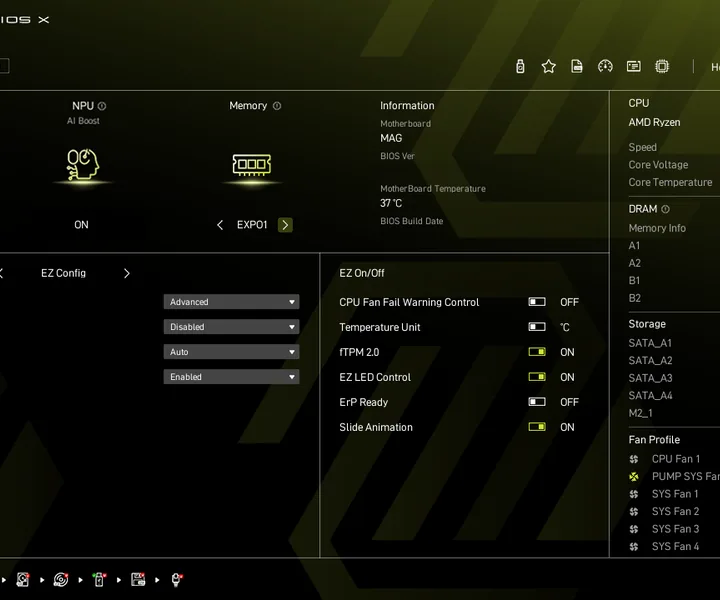Click the Fan Profile heading
Viewport: 720px width, 600px height.
pos(654,440)
